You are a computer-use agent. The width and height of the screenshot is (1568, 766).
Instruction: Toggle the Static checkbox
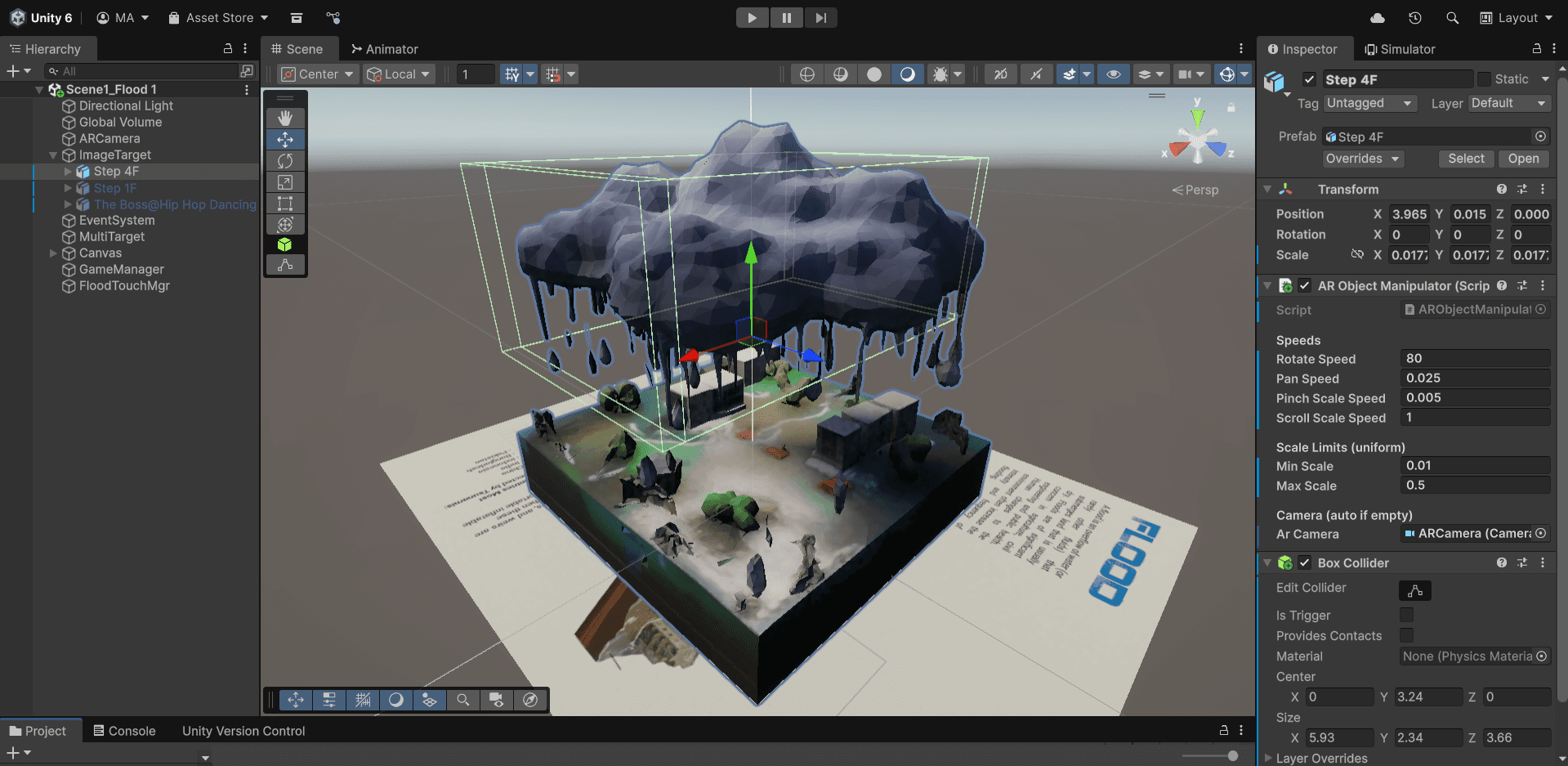(x=1485, y=79)
